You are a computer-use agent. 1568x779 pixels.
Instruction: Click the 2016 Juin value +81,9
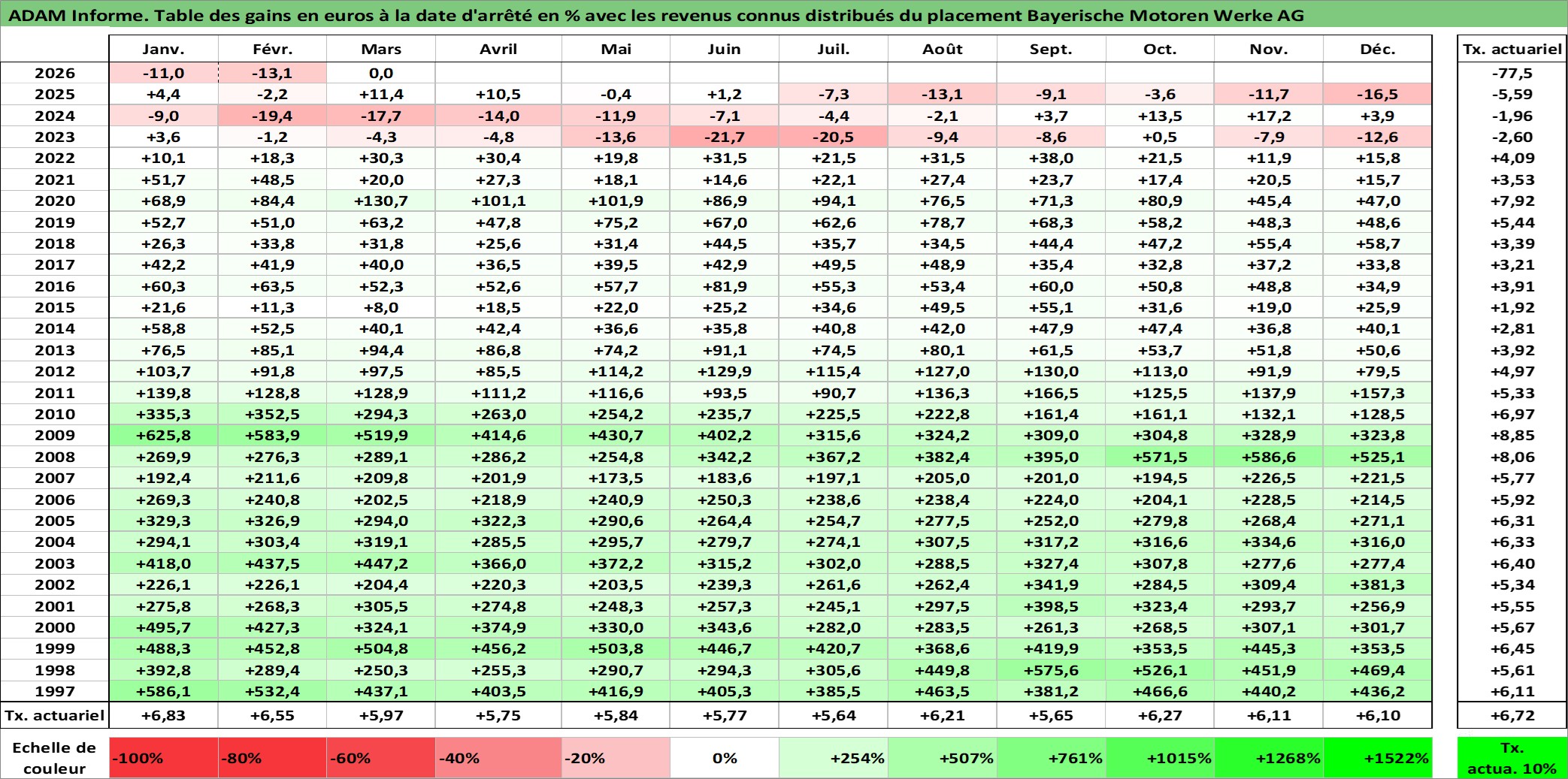coord(725,286)
